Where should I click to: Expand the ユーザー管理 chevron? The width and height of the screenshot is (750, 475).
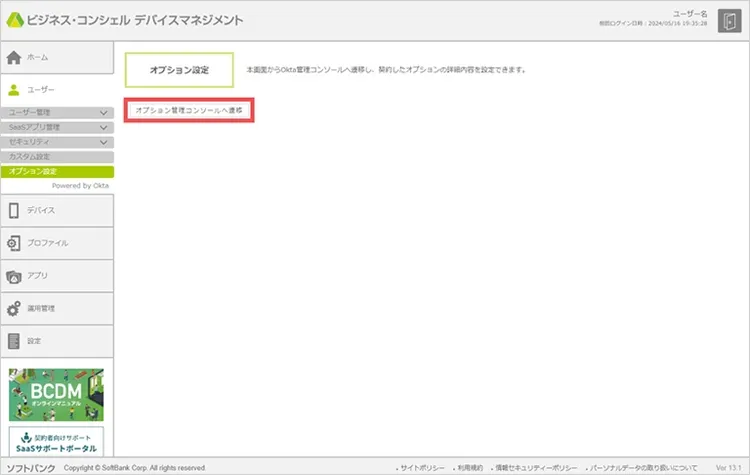(x=103, y=113)
